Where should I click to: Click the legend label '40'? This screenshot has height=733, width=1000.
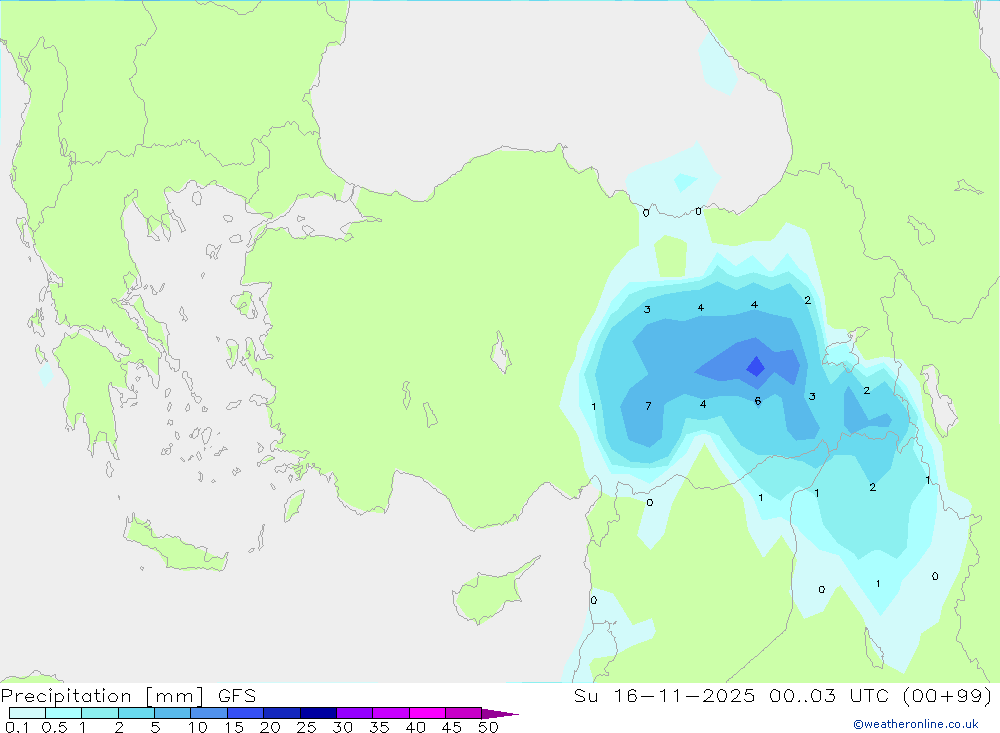416,727
